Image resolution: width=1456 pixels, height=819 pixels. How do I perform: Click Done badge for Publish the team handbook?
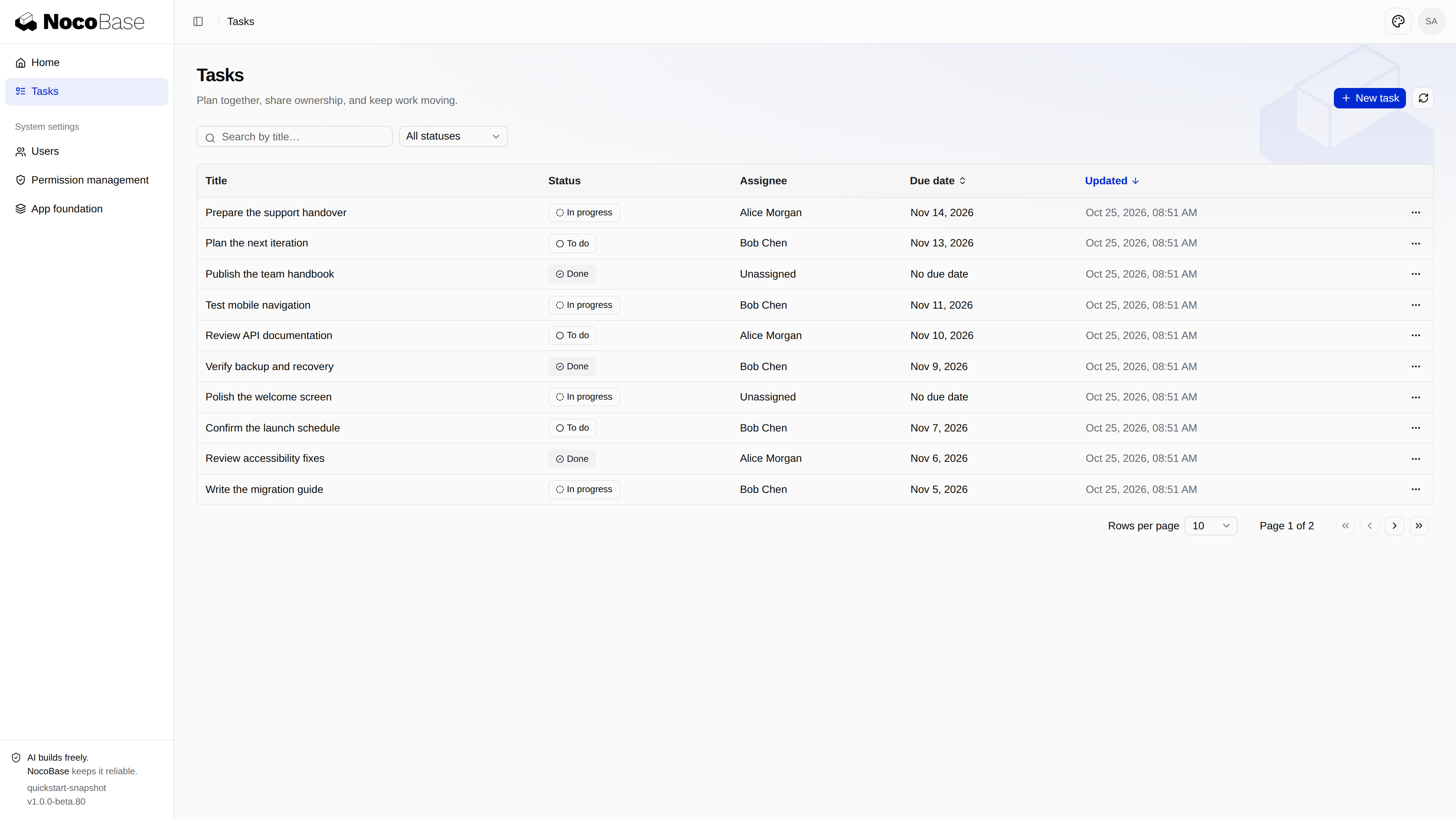pyautogui.click(x=572, y=274)
